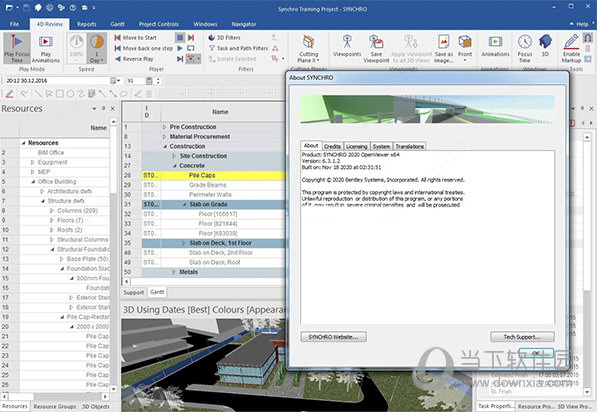Activate Play Focus Time mode
Viewport: 597px width, 412px height.
point(16,48)
